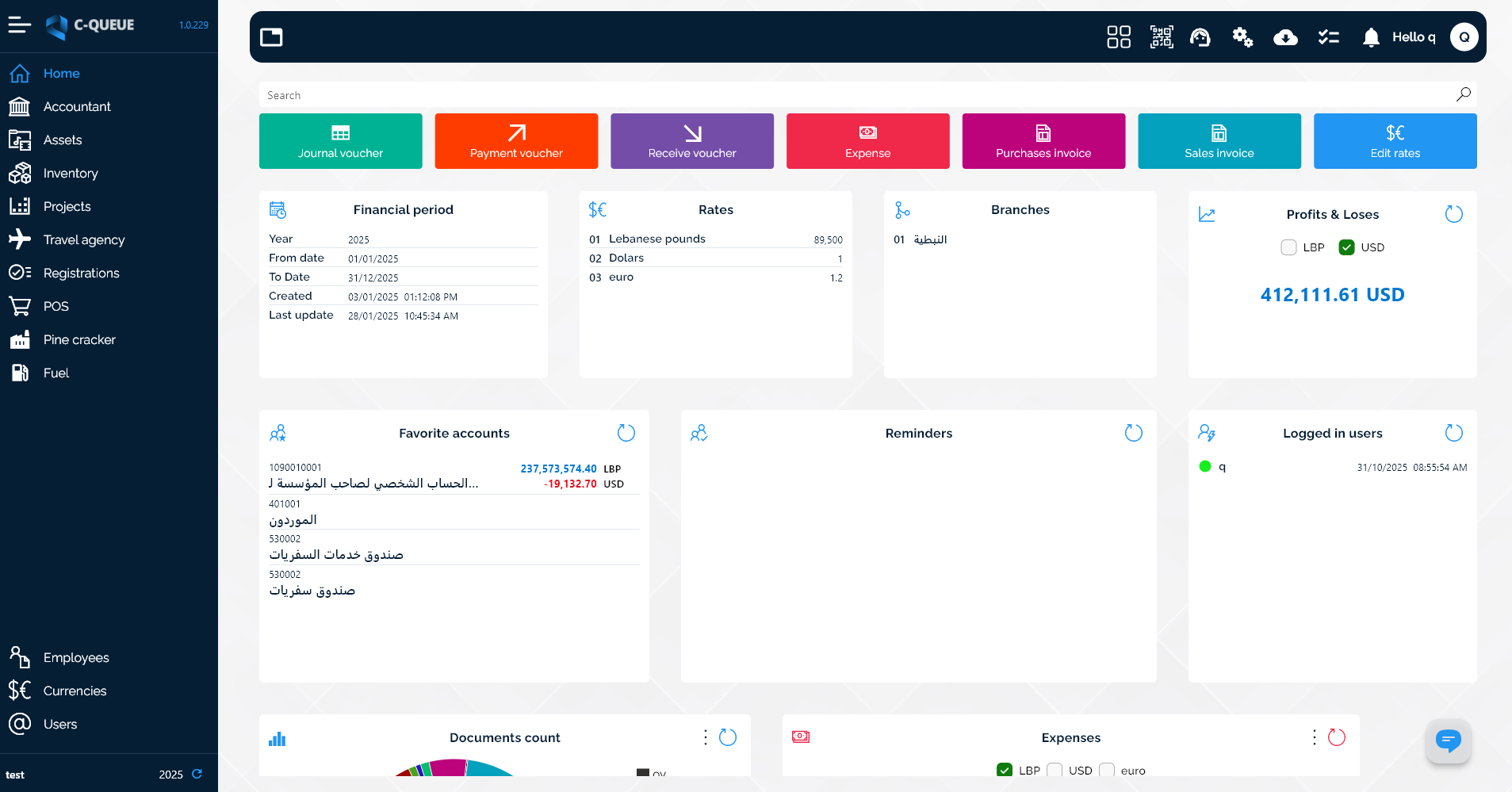Open the Documents count options menu
This screenshot has height=792, width=1512.
click(x=705, y=737)
